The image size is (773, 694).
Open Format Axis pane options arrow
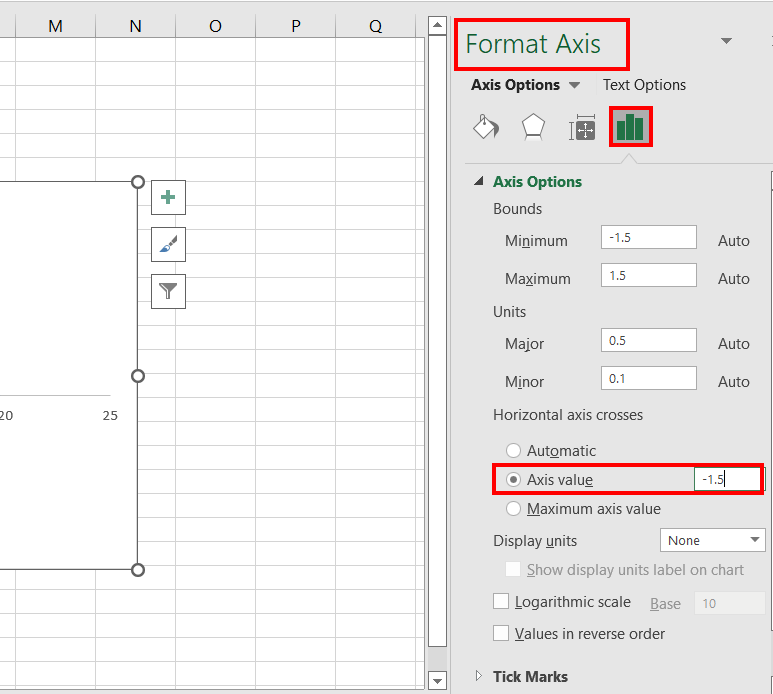(x=726, y=41)
